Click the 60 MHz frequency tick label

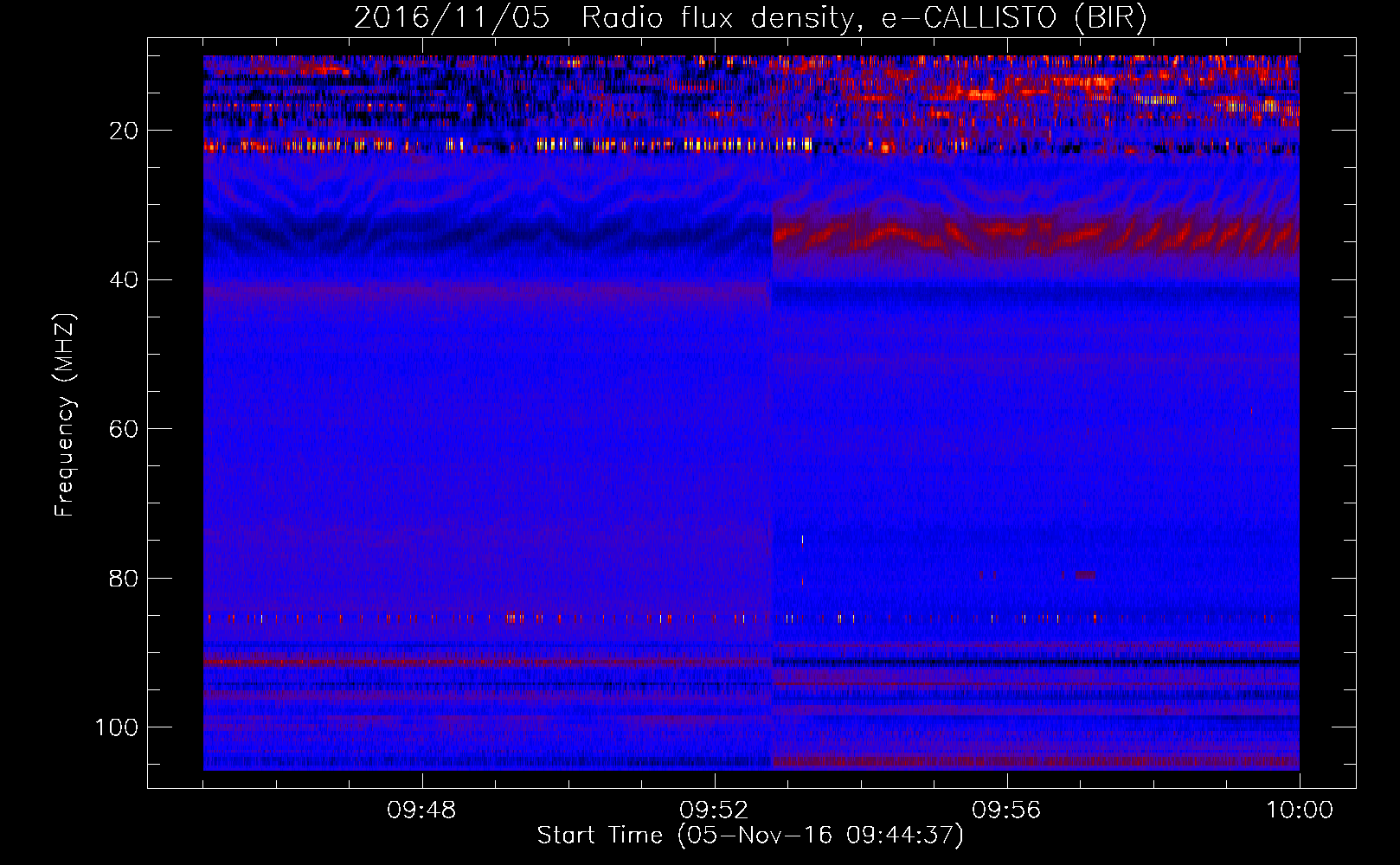tap(124, 429)
